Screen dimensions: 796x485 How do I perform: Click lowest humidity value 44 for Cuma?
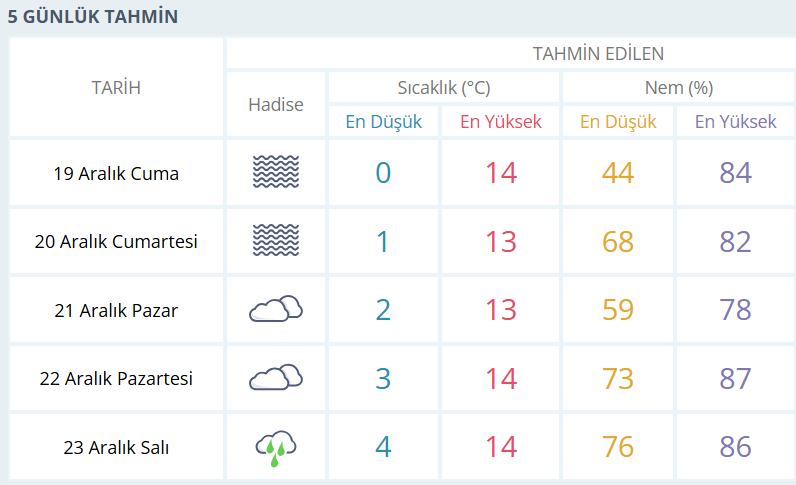[x=618, y=173]
